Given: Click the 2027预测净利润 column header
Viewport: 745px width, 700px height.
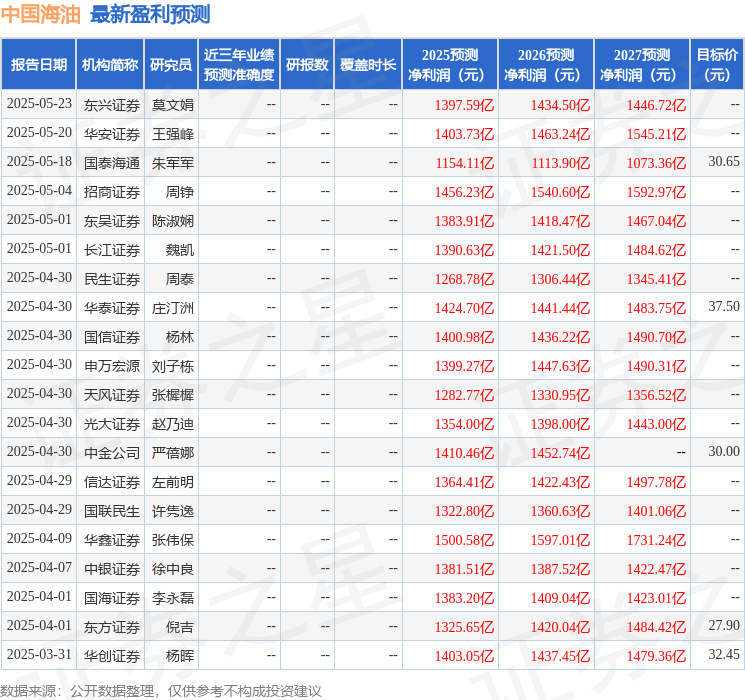Looking at the screenshot, I should point(642,64).
